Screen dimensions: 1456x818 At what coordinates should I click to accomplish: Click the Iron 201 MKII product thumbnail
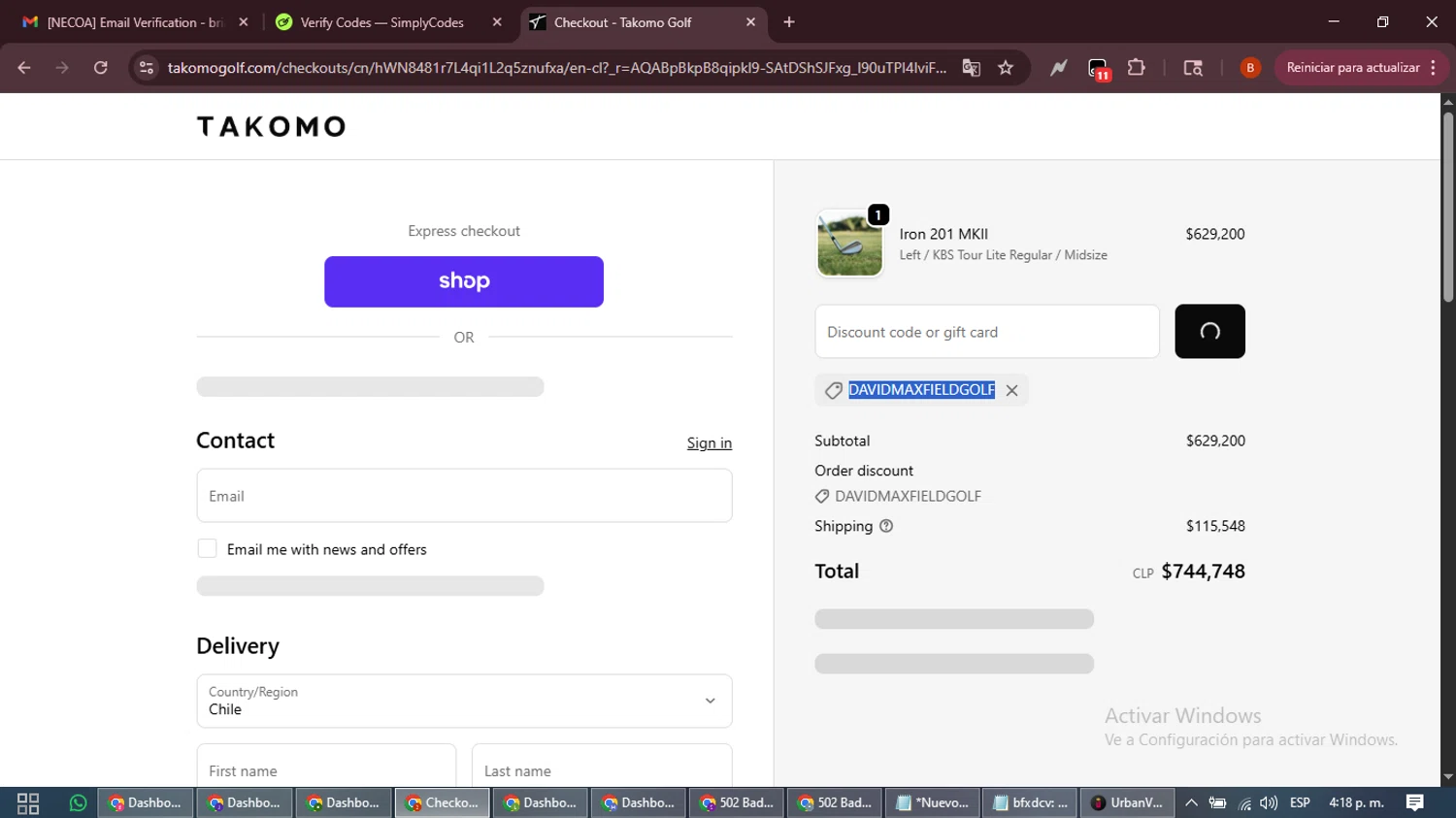(849, 244)
